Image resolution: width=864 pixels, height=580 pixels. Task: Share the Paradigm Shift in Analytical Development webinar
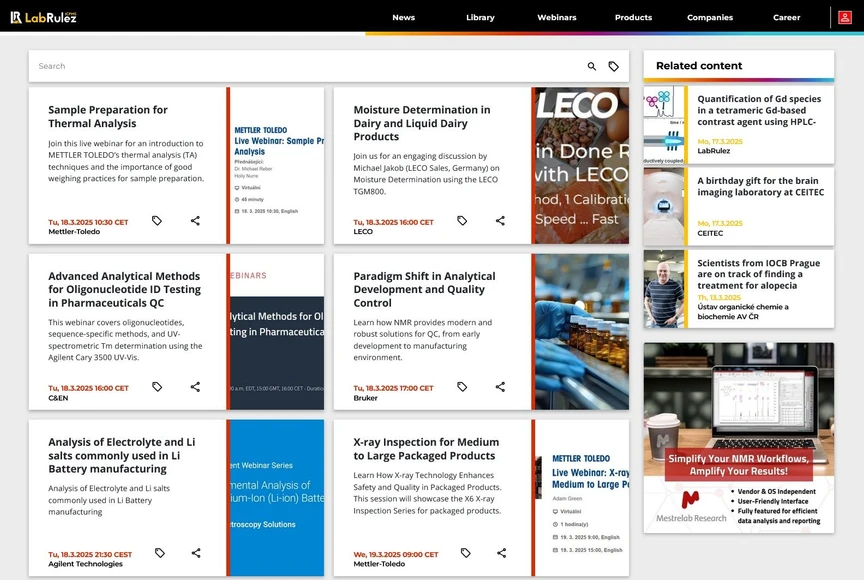(500, 387)
